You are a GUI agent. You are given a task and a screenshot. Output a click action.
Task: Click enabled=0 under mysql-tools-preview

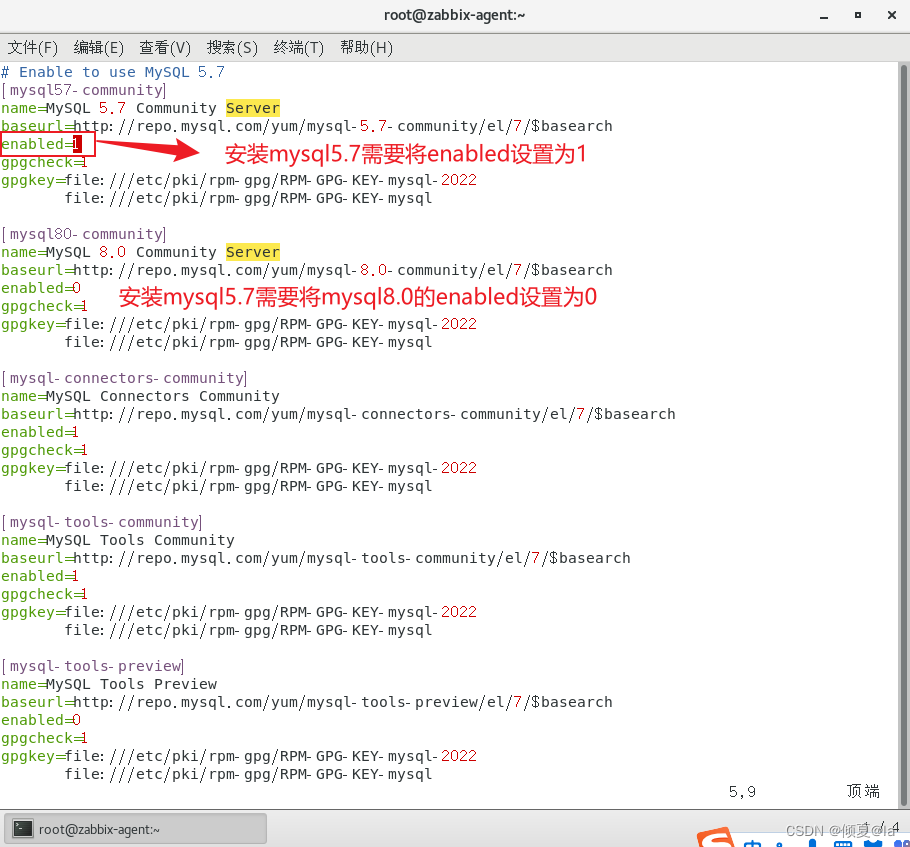[x=41, y=720]
